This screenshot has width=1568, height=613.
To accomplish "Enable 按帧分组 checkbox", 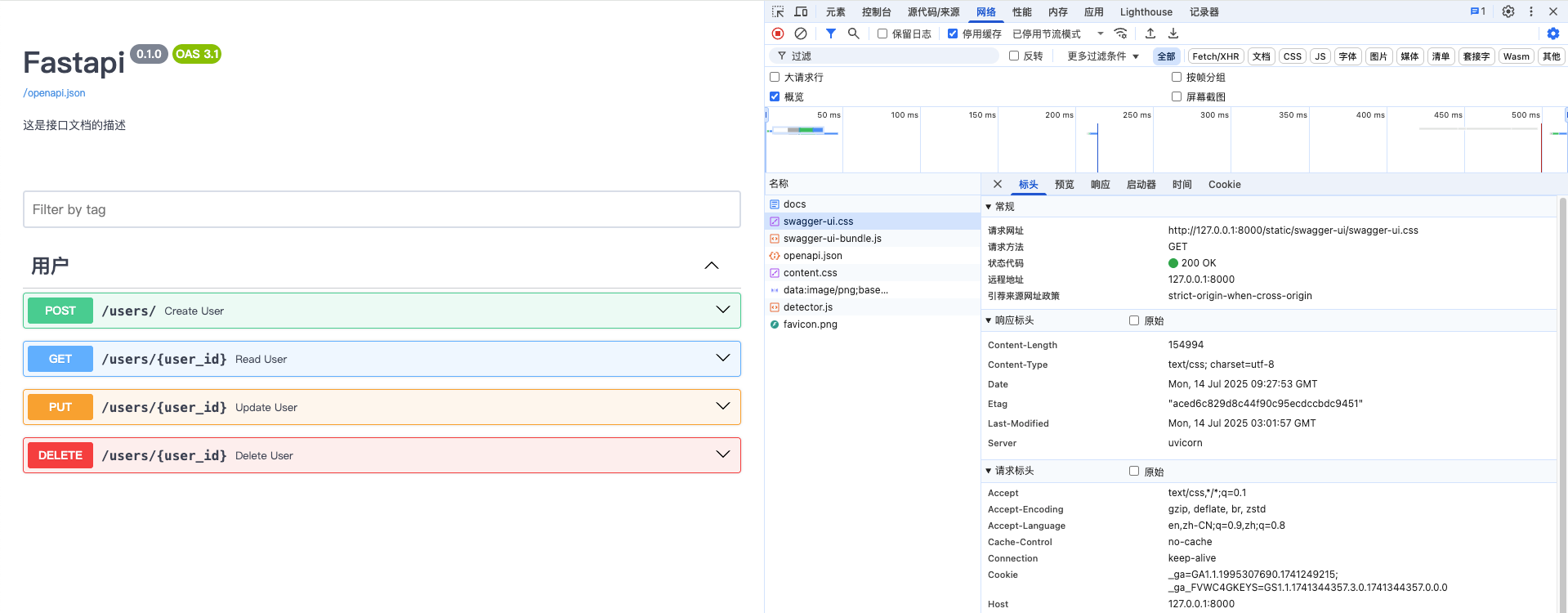I will coord(1177,77).
